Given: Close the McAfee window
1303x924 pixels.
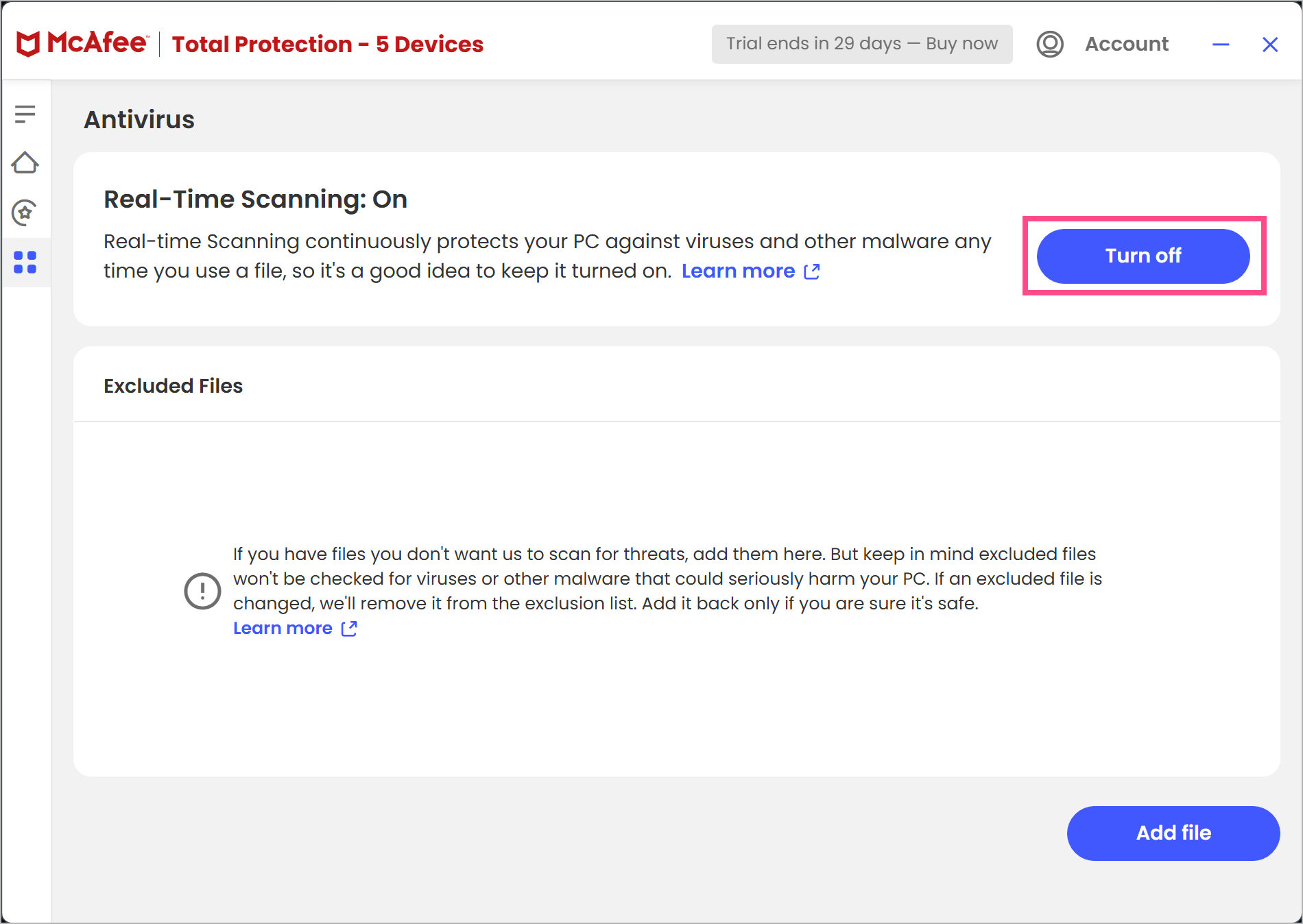Looking at the screenshot, I should (x=1270, y=45).
